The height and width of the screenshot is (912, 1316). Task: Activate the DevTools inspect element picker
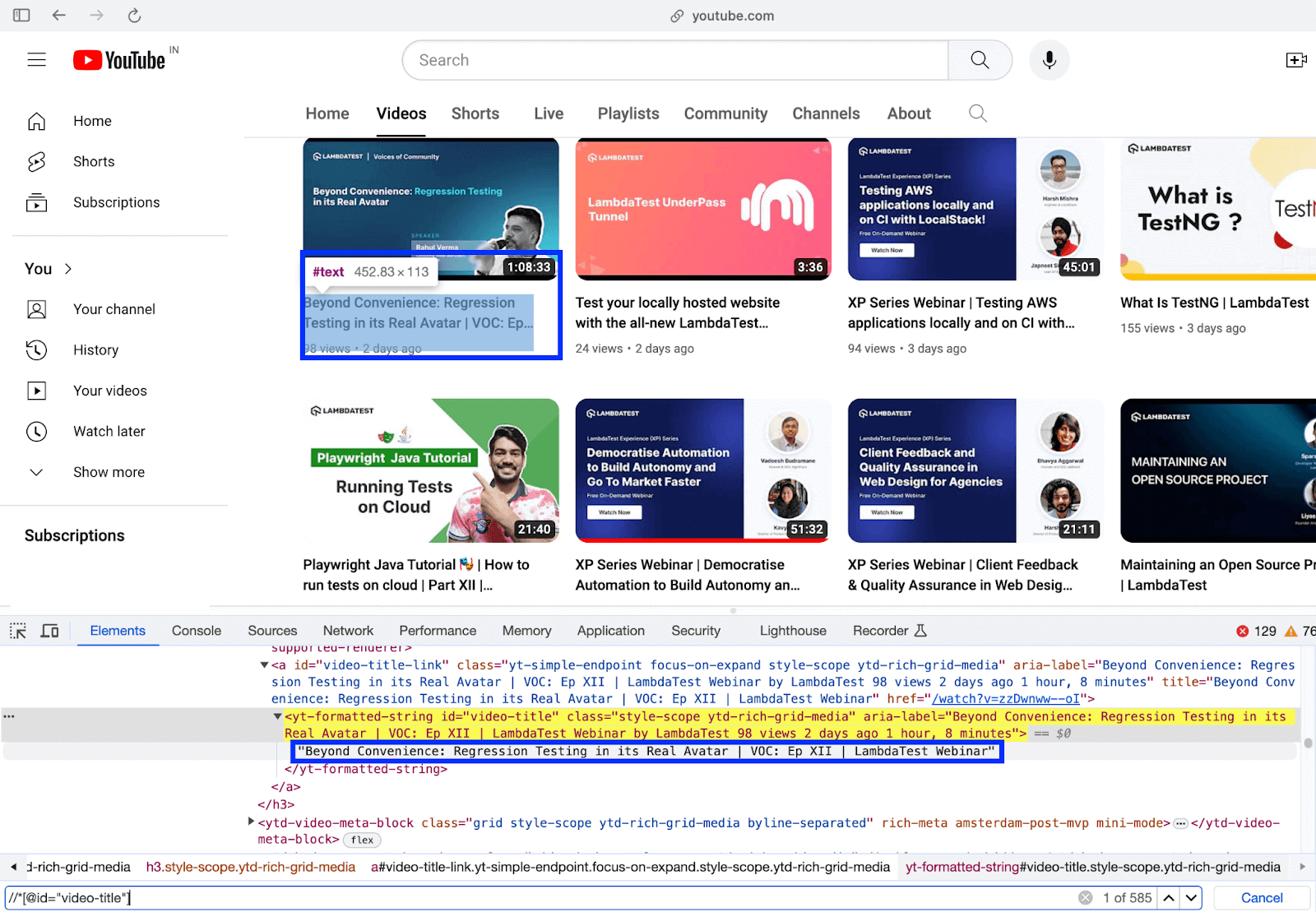pos(18,631)
